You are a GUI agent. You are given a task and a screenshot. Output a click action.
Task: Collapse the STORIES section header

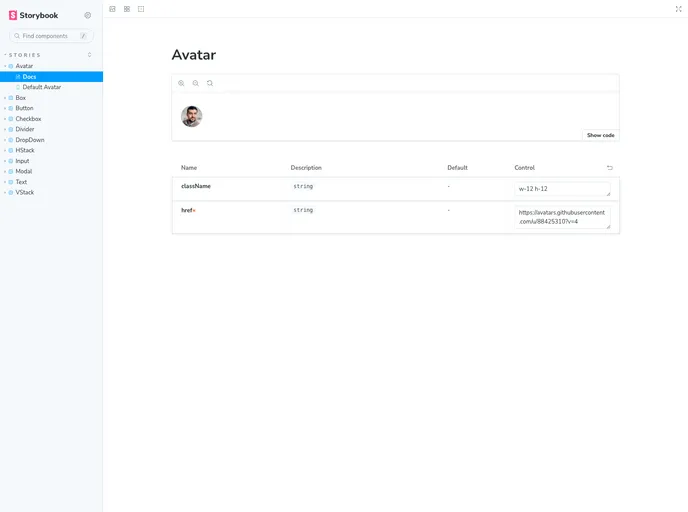tap(25, 55)
